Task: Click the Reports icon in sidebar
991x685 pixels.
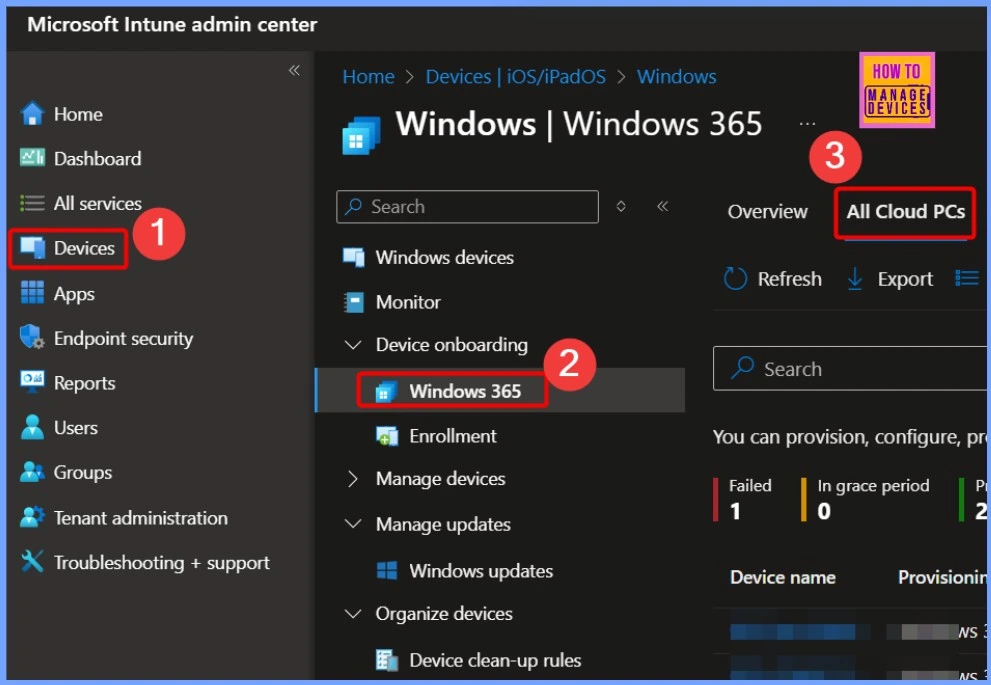Action: (x=32, y=382)
